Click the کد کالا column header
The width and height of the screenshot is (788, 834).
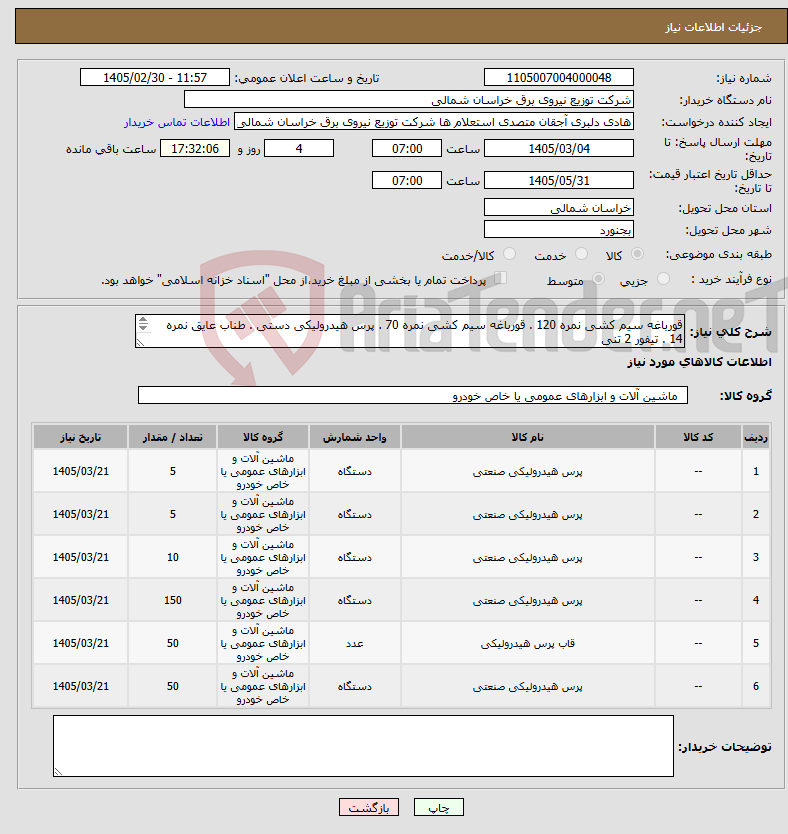coord(698,437)
